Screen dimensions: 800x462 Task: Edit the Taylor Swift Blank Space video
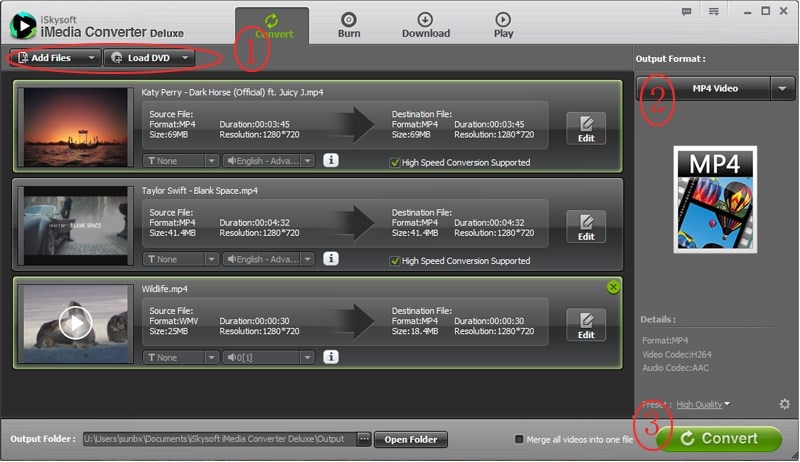pos(586,227)
